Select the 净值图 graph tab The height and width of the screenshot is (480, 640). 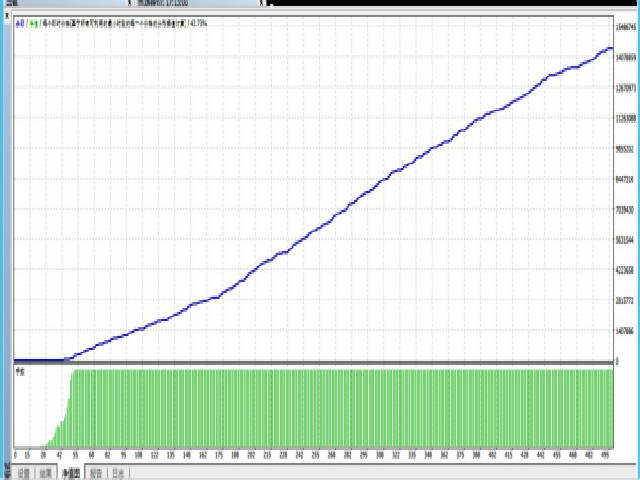71,474
